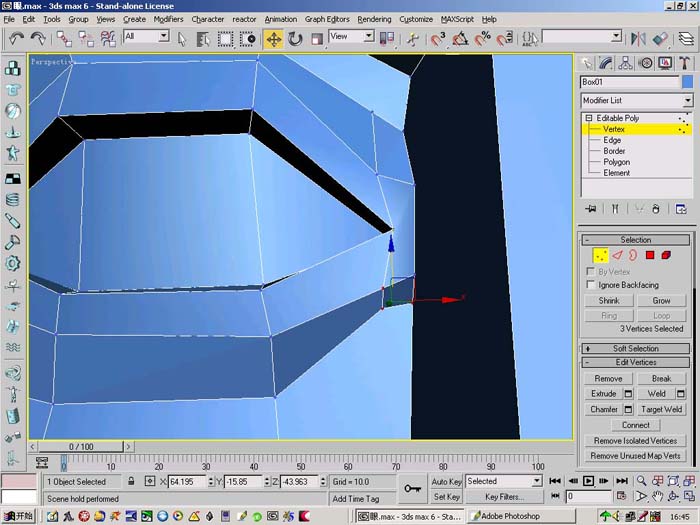Open Select by Name tool

pyautogui.click(x=203, y=39)
